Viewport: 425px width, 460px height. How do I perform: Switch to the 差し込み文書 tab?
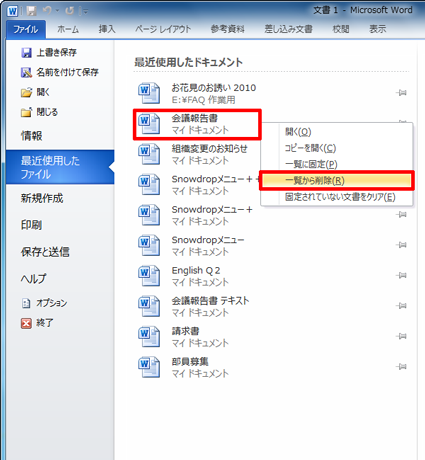pyautogui.click(x=288, y=29)
